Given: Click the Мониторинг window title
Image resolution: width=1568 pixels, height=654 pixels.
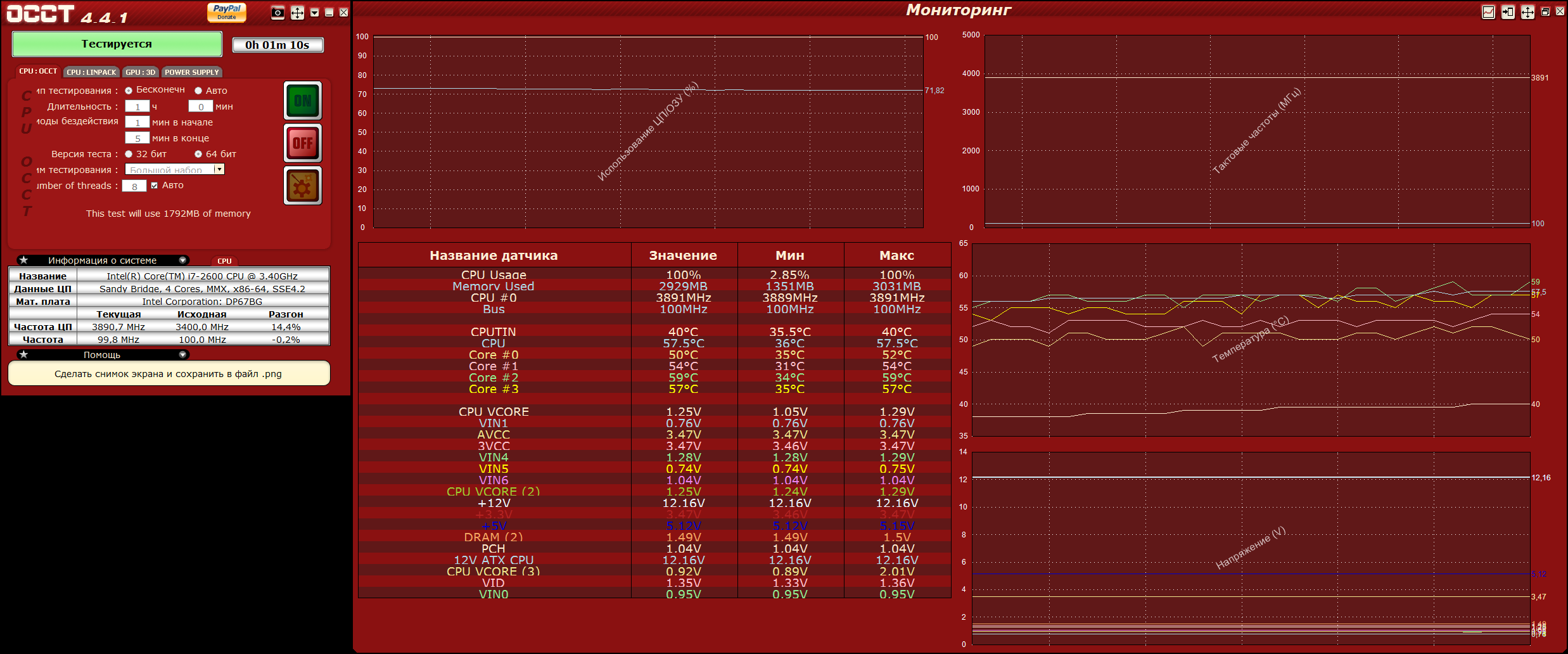Looking at the screenshot, I should [x=959, y=10].
